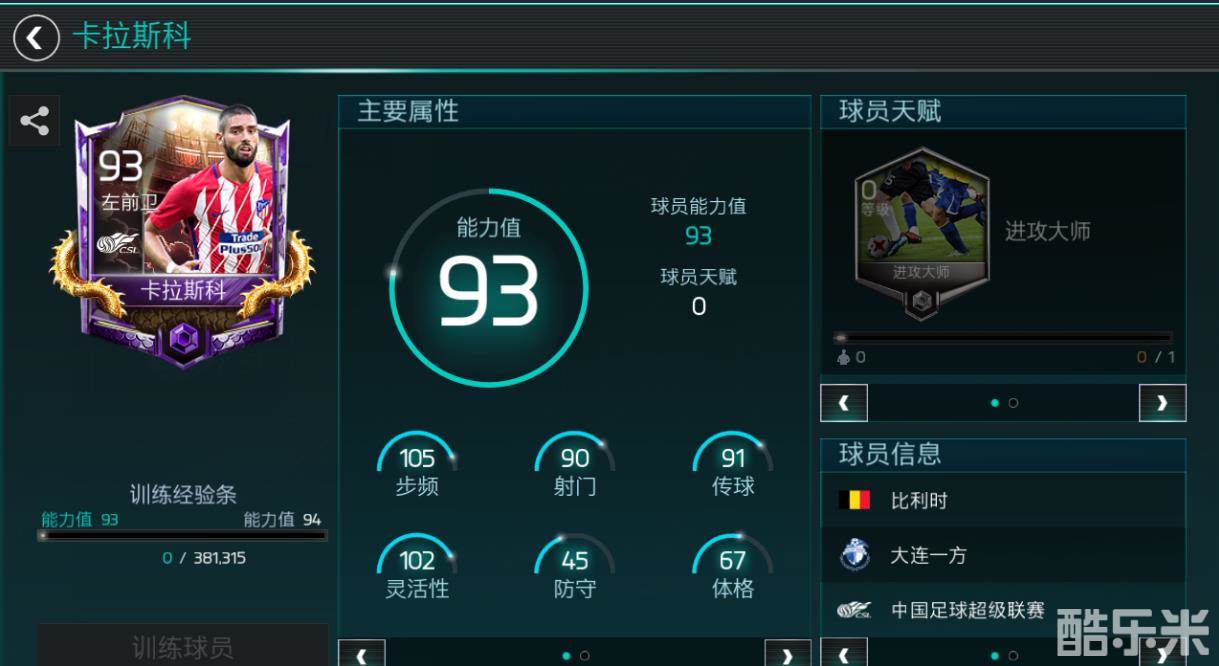Select the 传球 passing stat gauge
Viewport: 1219px width, 666px height.
tap(733, 466)
